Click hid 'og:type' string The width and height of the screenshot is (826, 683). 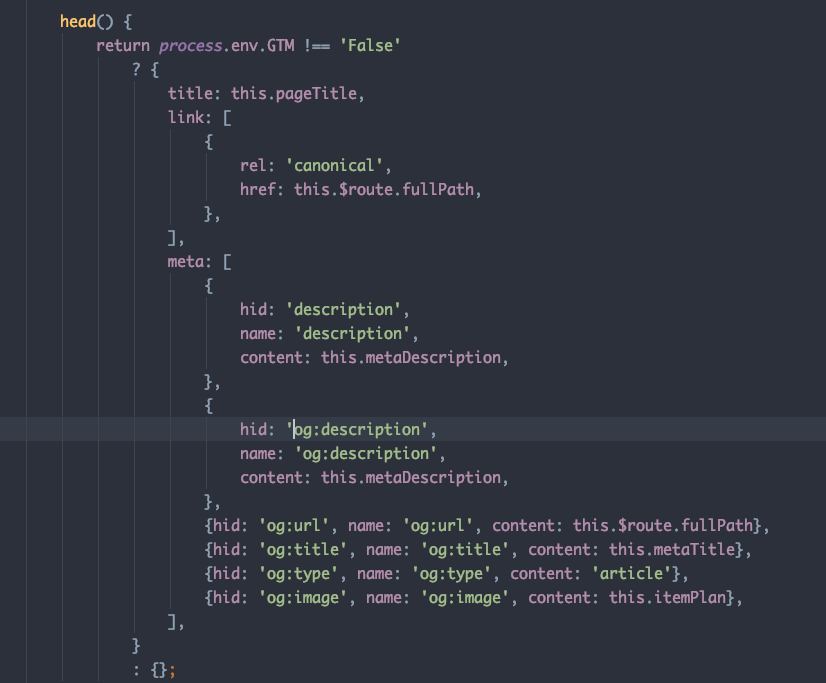298,573
